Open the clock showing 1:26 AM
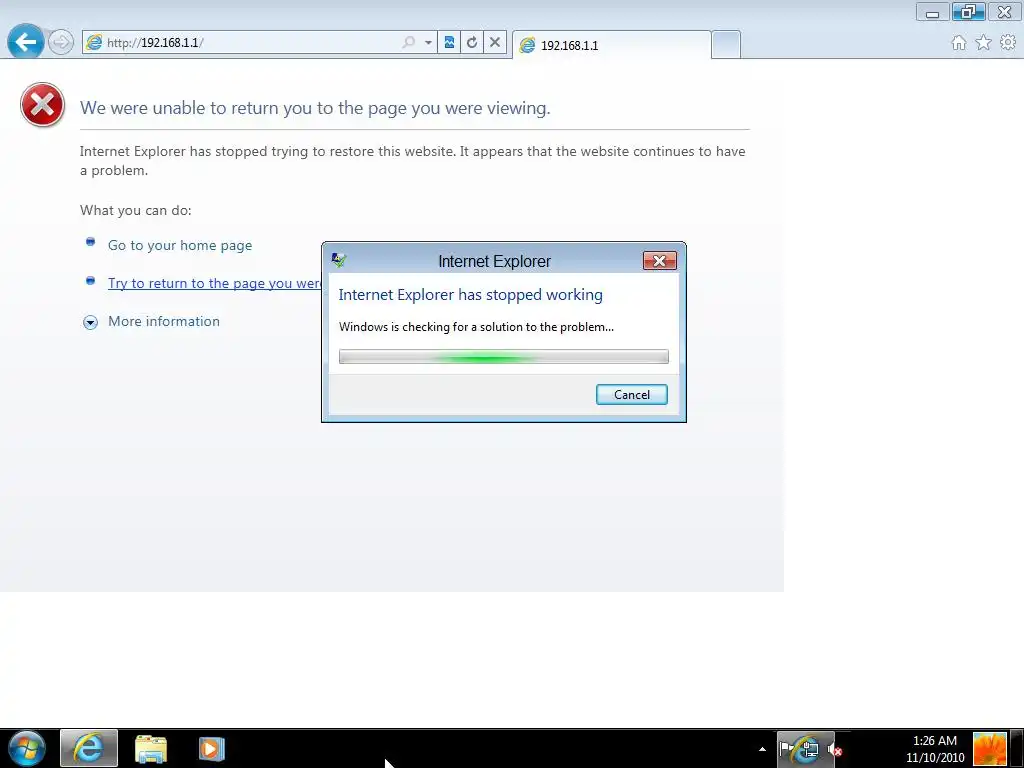Image resolution: width=1024 pixels, height=768 pixels. click(x=935, y=749)
